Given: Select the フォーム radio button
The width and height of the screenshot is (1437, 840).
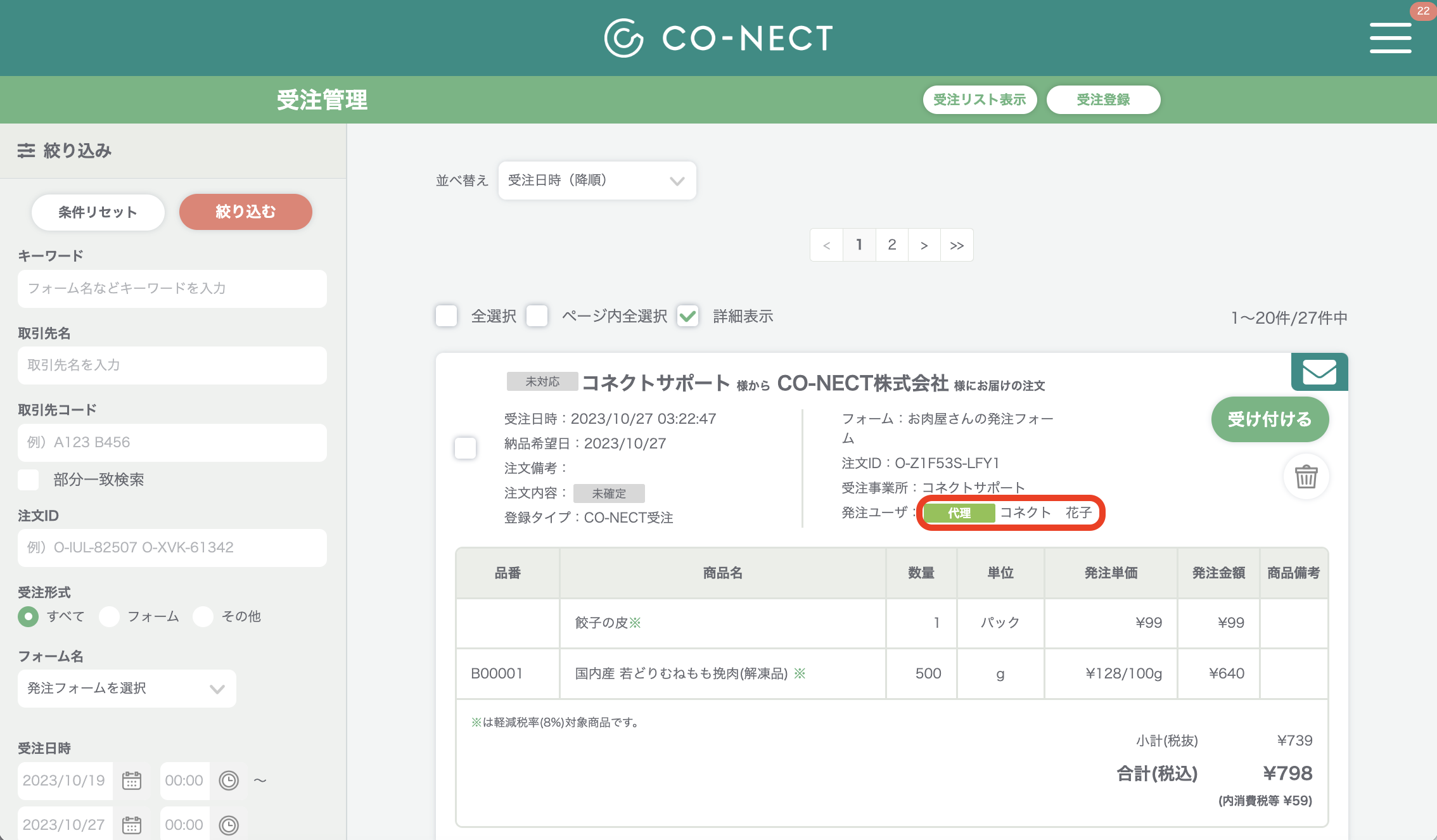Looking at the screenshot, I should [109, 616].
